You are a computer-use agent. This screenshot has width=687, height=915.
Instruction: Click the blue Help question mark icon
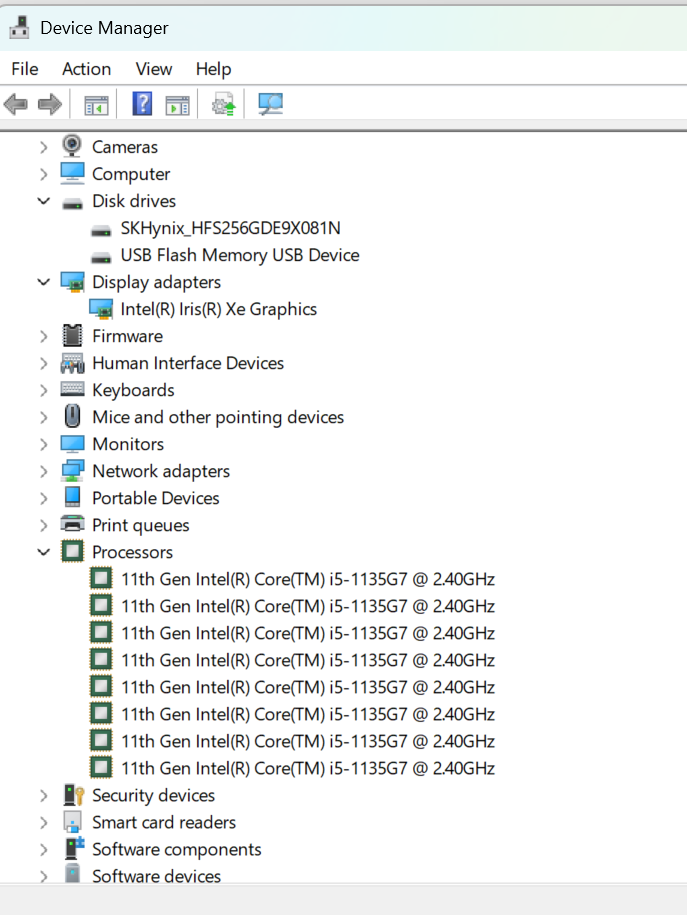pos(142,104)
